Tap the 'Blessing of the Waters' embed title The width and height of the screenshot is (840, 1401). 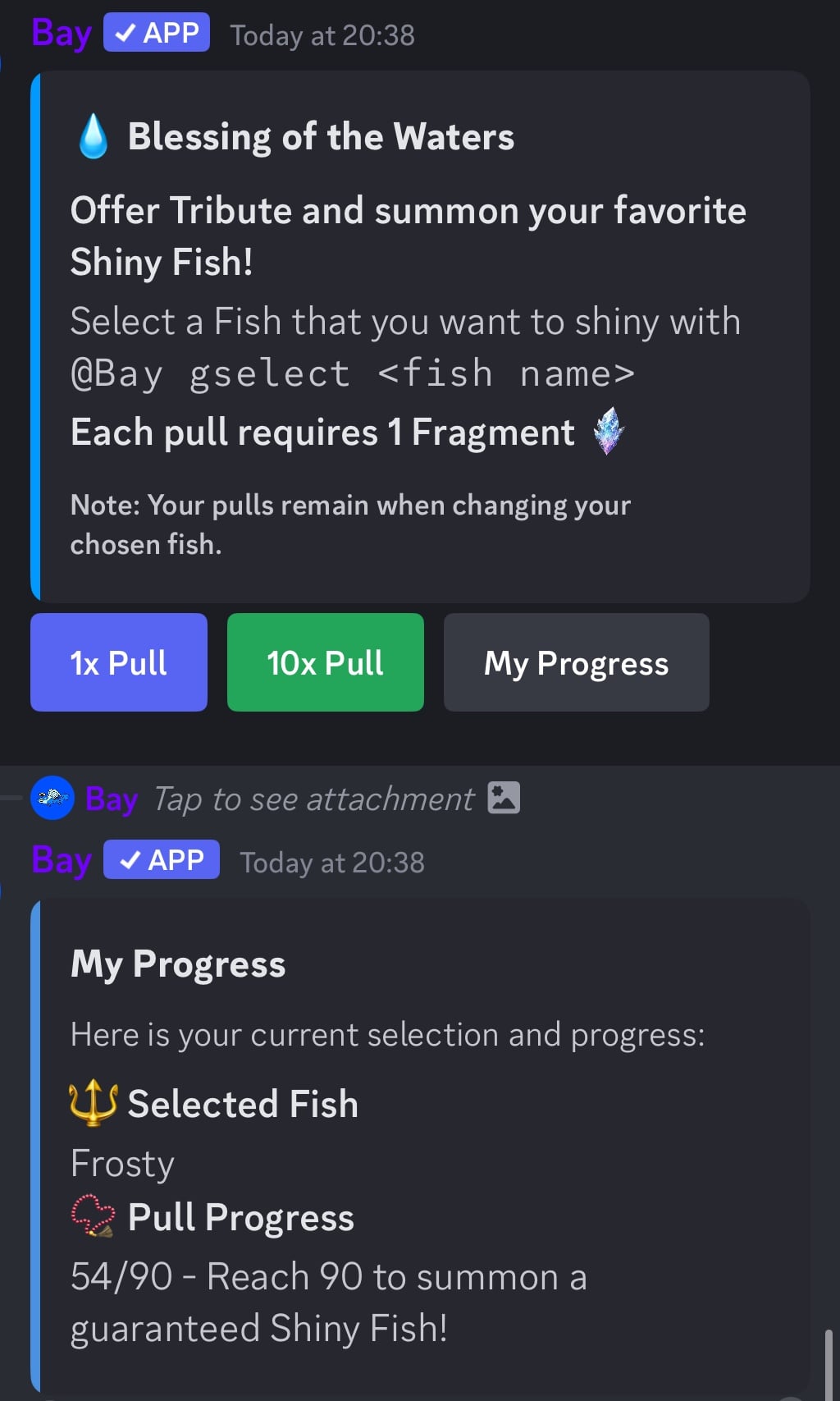click(x=321, y=137)
